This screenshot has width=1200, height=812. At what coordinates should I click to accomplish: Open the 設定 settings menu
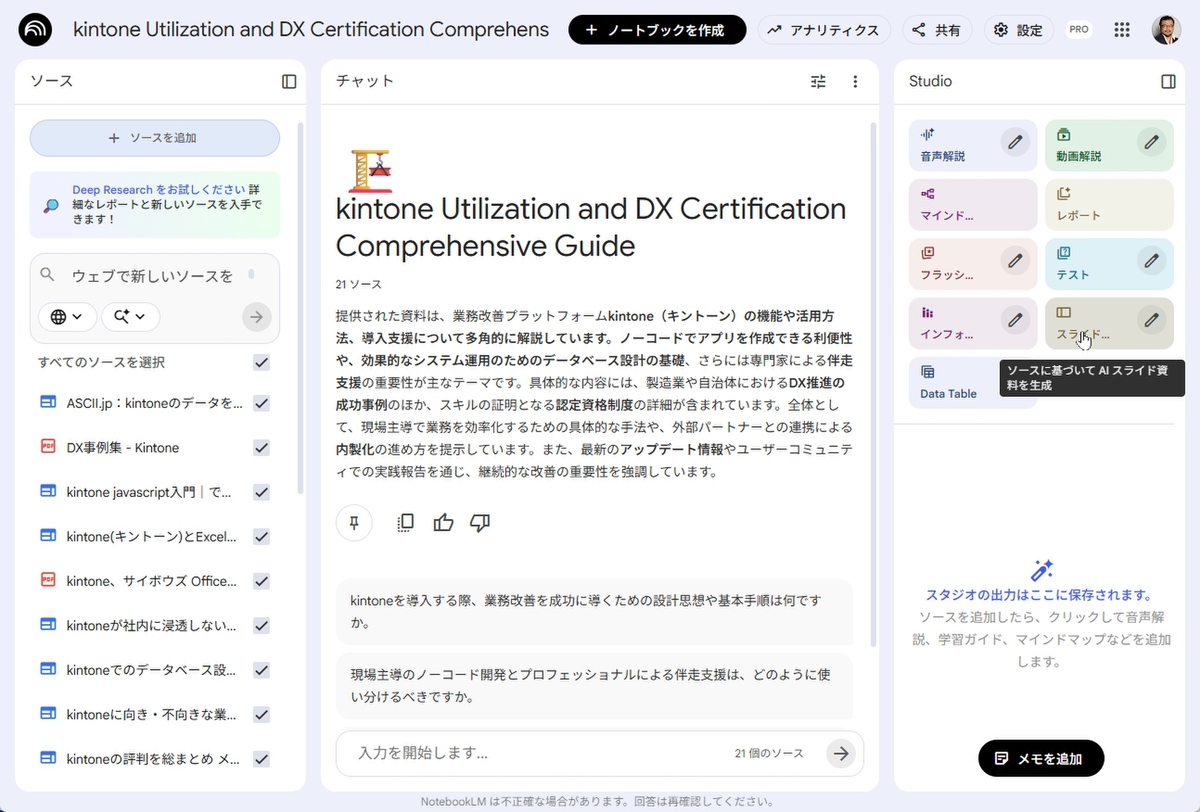click(x=1018, y=30)
